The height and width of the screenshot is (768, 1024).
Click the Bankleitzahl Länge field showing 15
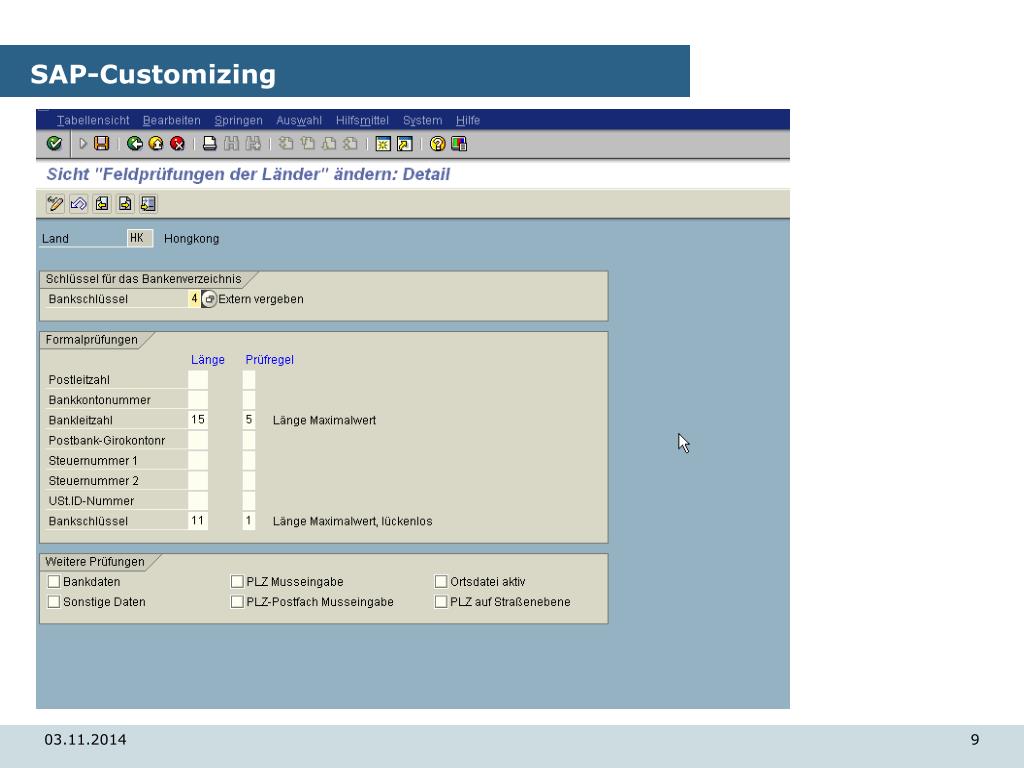point(198,420)
